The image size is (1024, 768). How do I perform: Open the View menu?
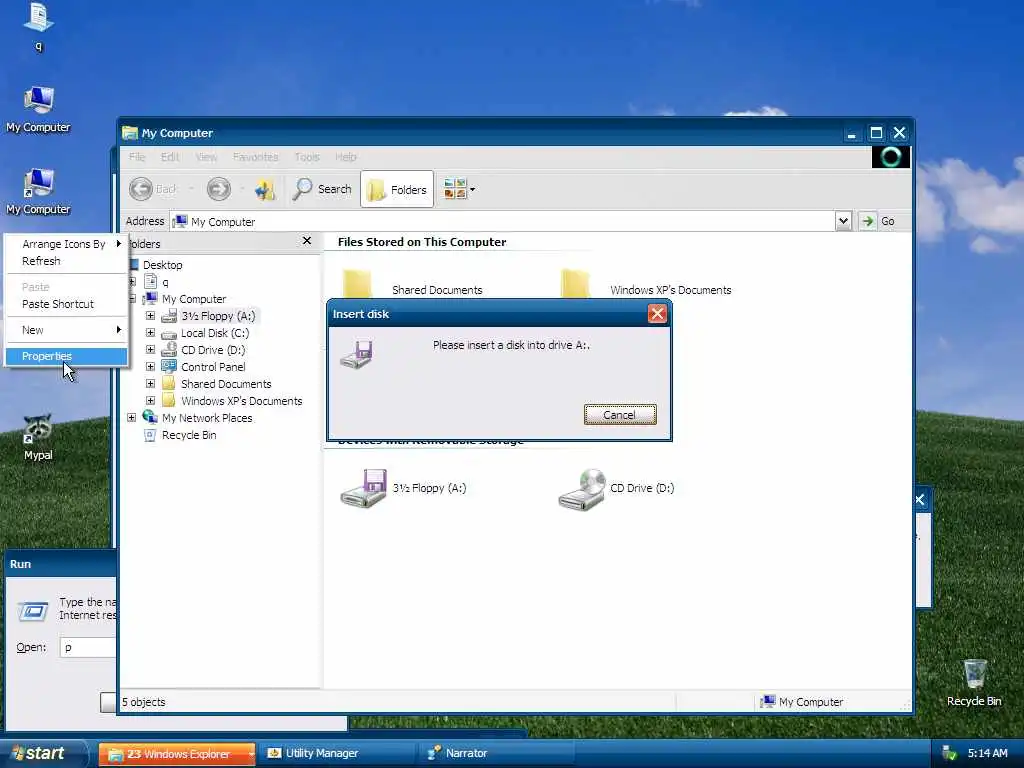pos(206,157)
